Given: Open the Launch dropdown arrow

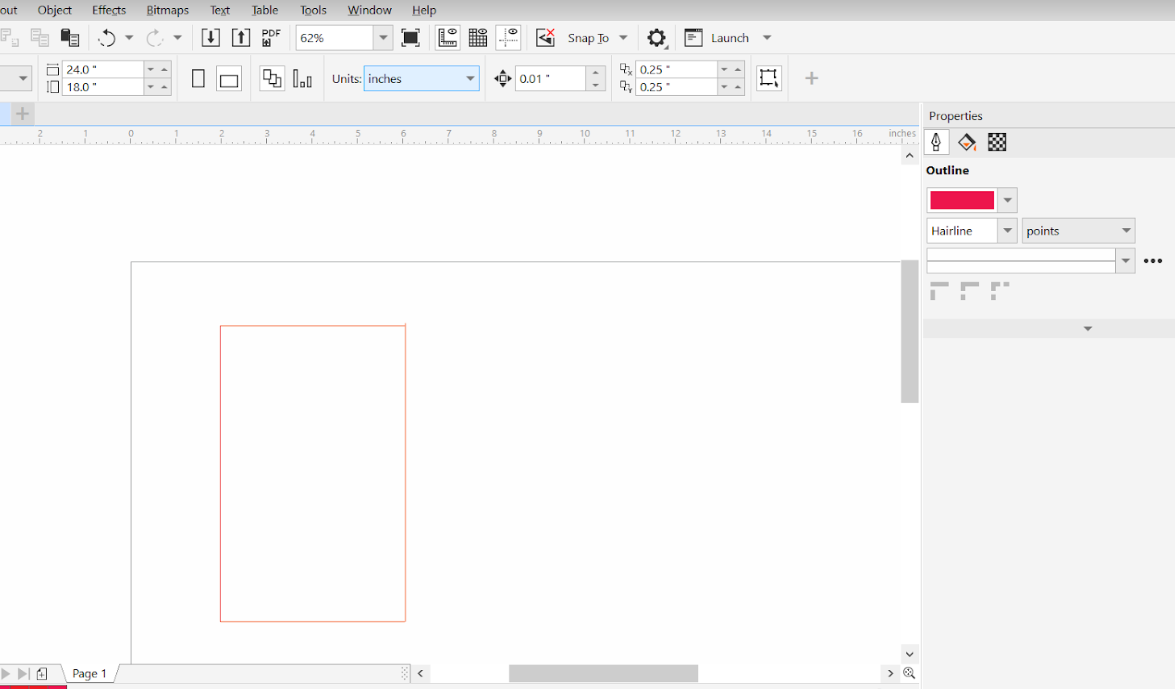Looking at the screenshot, I should (767, 37).
